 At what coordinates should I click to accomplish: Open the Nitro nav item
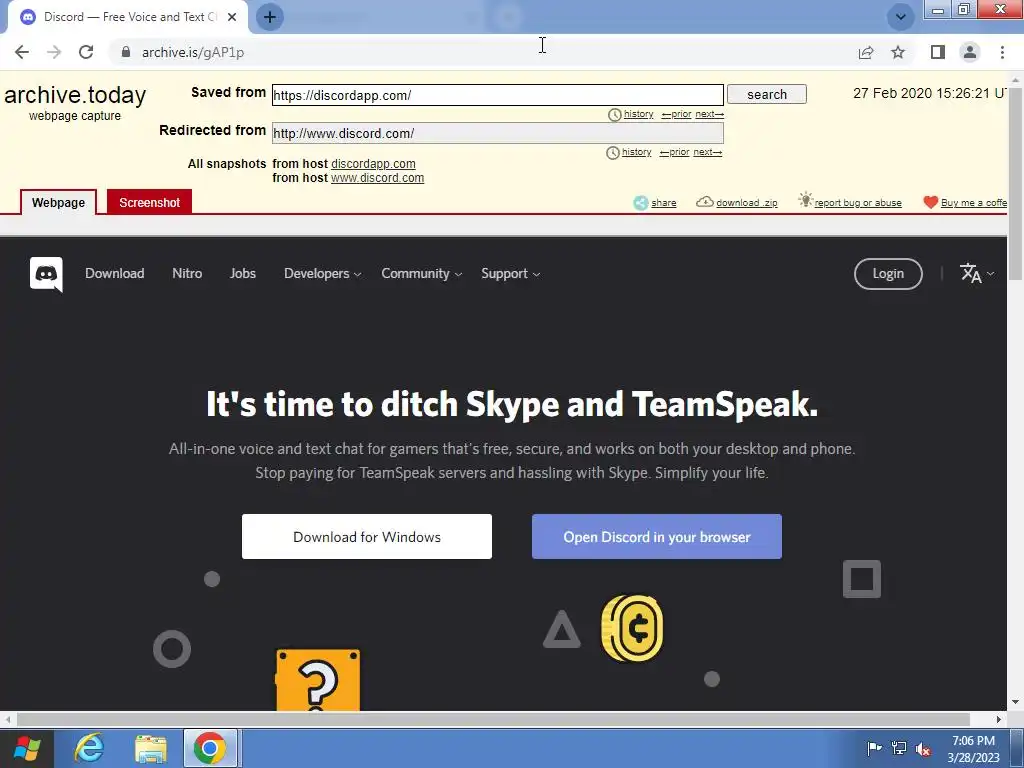click(x=187, y=274)
